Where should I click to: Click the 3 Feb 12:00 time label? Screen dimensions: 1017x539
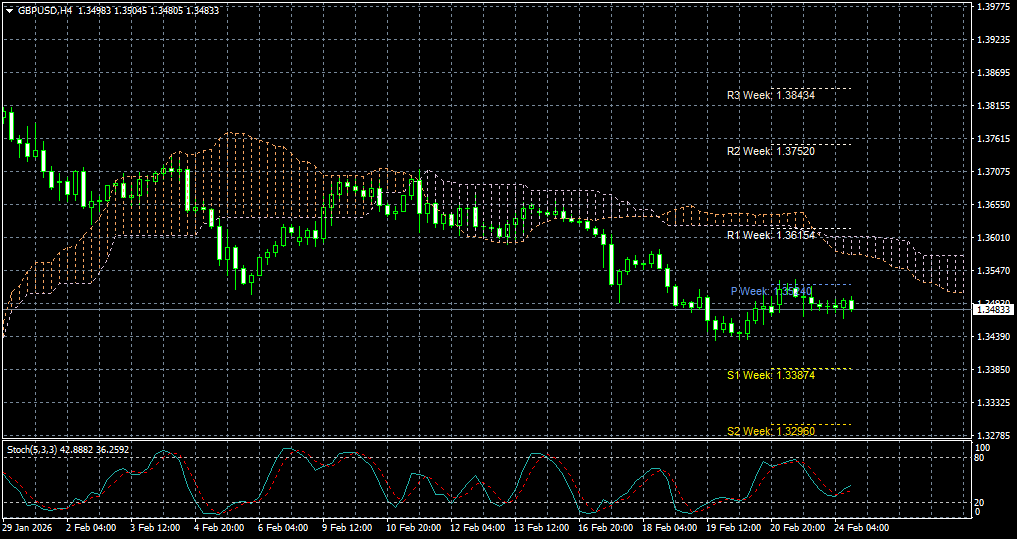pyautogui.click(x=156, y=528)
